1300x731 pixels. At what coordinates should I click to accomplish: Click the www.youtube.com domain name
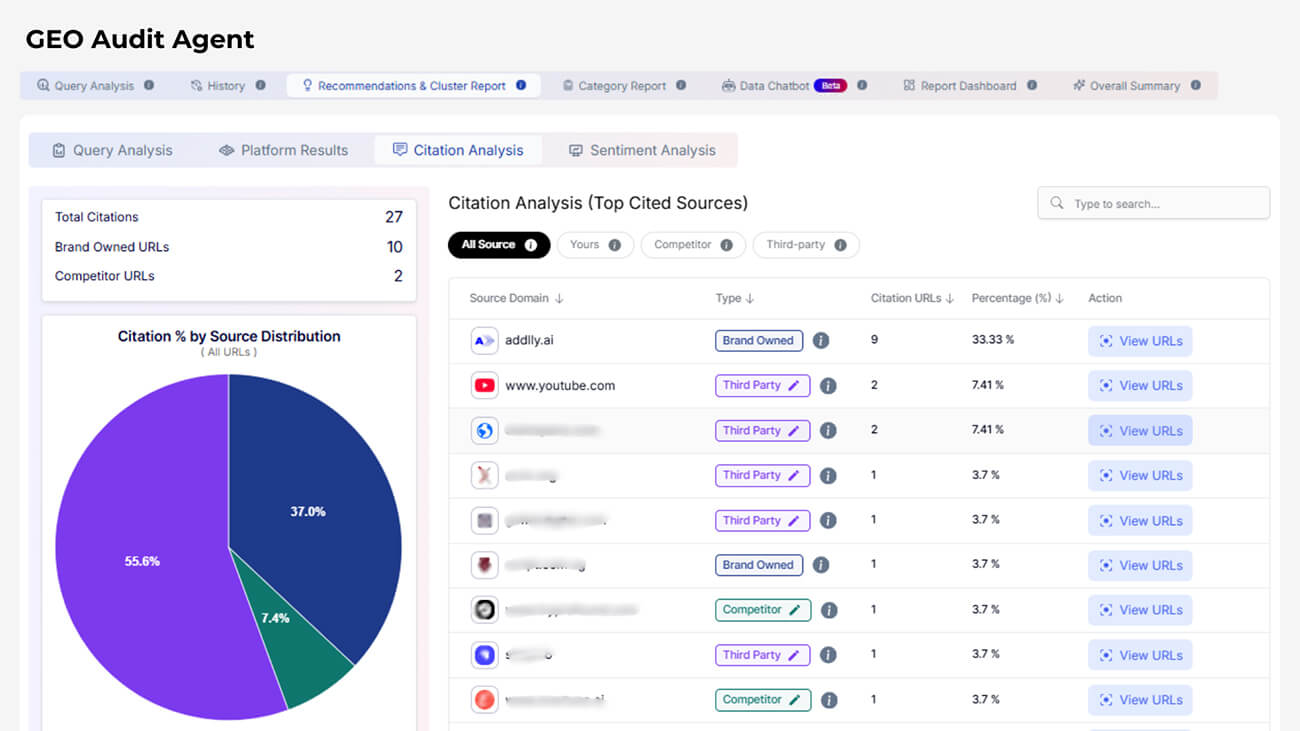coord(560,385)
